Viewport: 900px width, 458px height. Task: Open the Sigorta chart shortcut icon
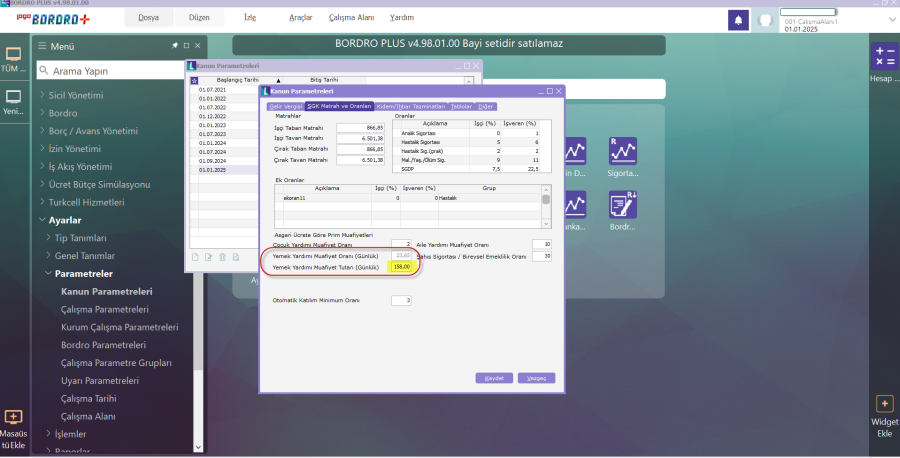[x=623, y=151]
